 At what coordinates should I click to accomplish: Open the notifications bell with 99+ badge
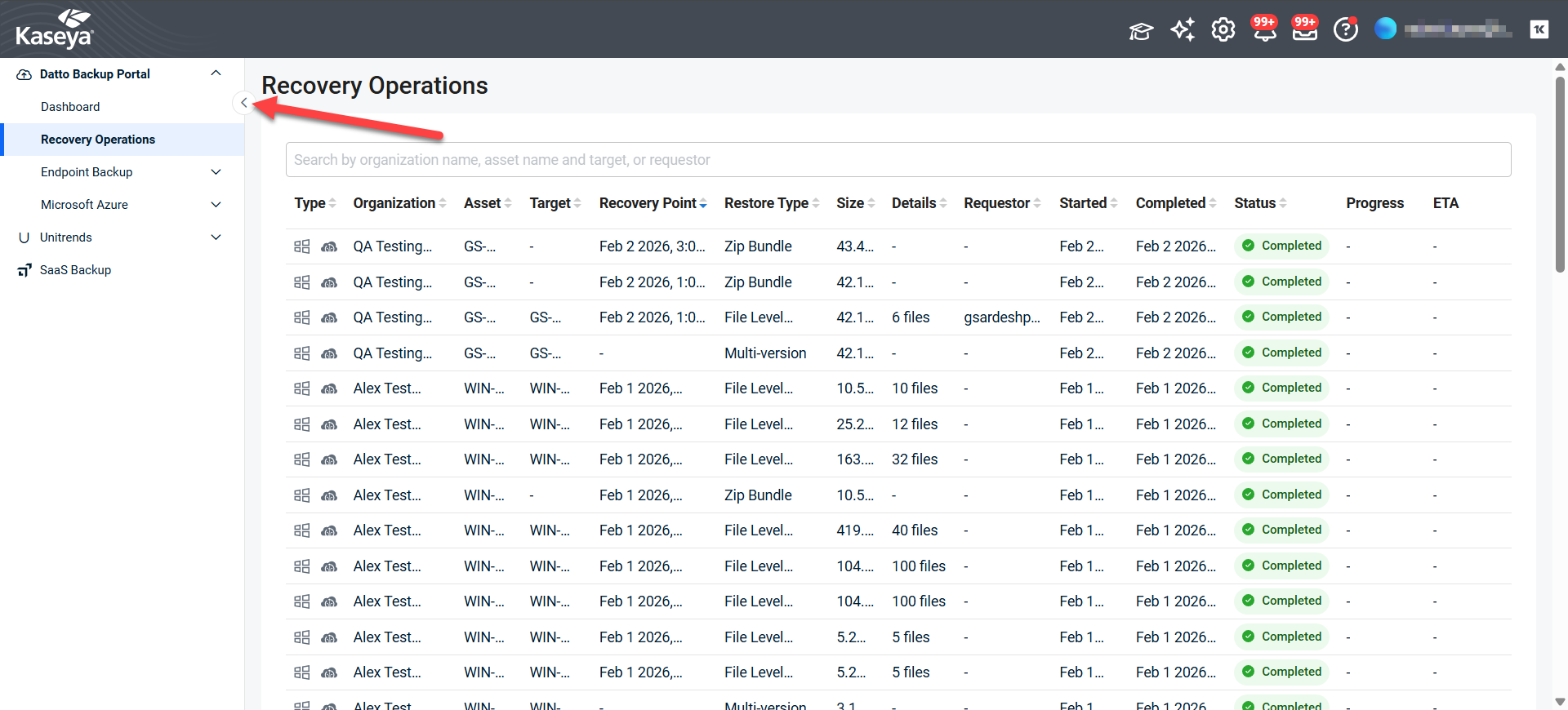pos(1264,30)
